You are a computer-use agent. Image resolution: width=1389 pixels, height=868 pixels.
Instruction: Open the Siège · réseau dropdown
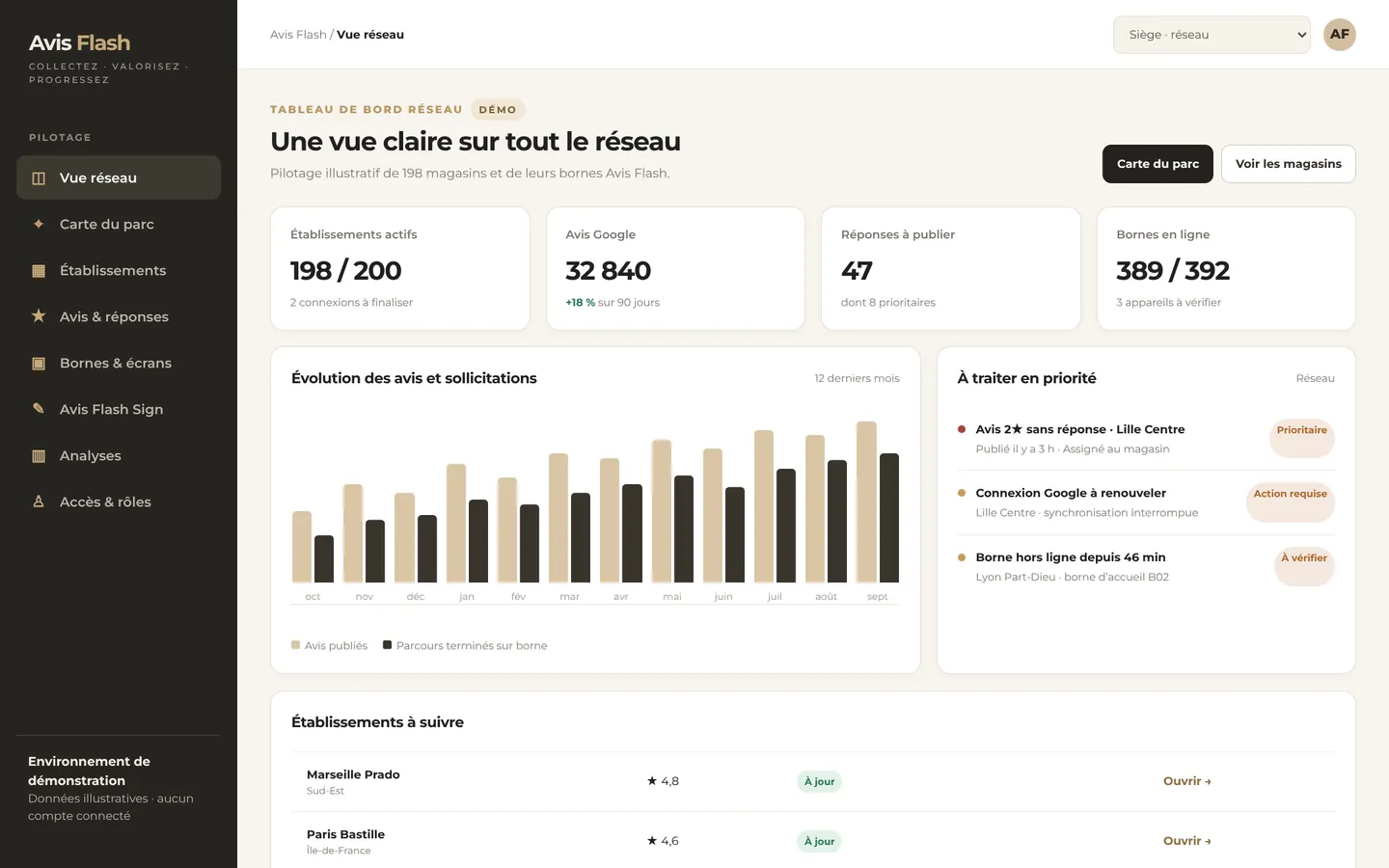click(1212, 35)
